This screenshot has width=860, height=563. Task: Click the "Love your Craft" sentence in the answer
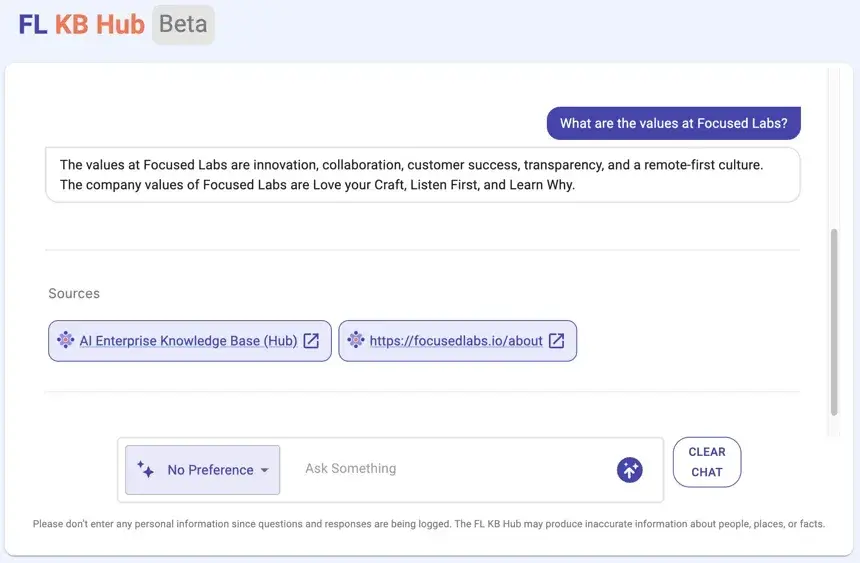pos(318,185)
